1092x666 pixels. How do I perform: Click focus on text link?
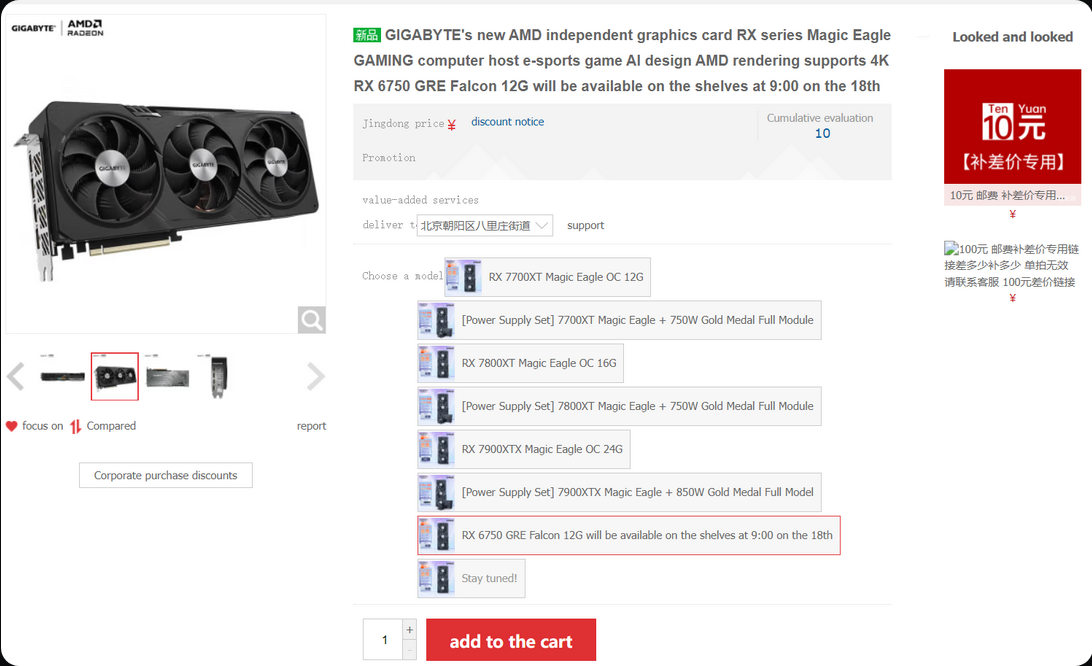pyautogui.click(x=42, y=426)
